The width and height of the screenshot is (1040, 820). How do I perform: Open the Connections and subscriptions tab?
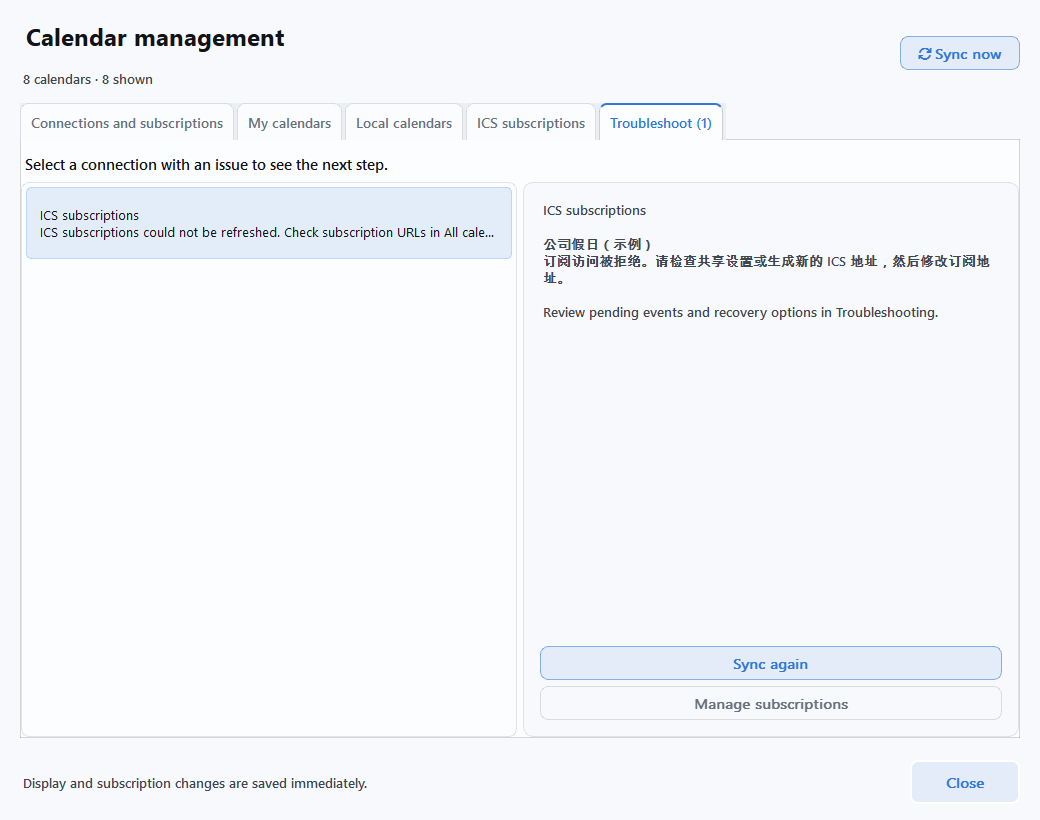coord(127,123)
